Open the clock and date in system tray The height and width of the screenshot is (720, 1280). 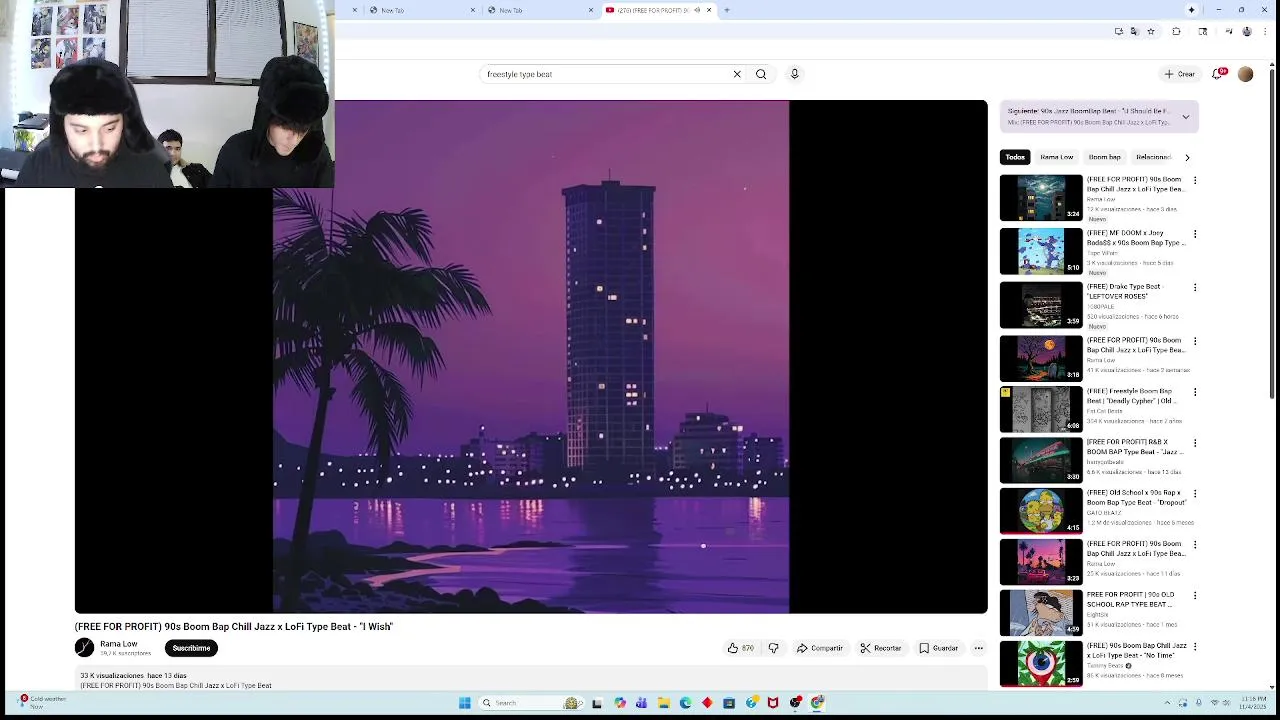click(1254, 702)
